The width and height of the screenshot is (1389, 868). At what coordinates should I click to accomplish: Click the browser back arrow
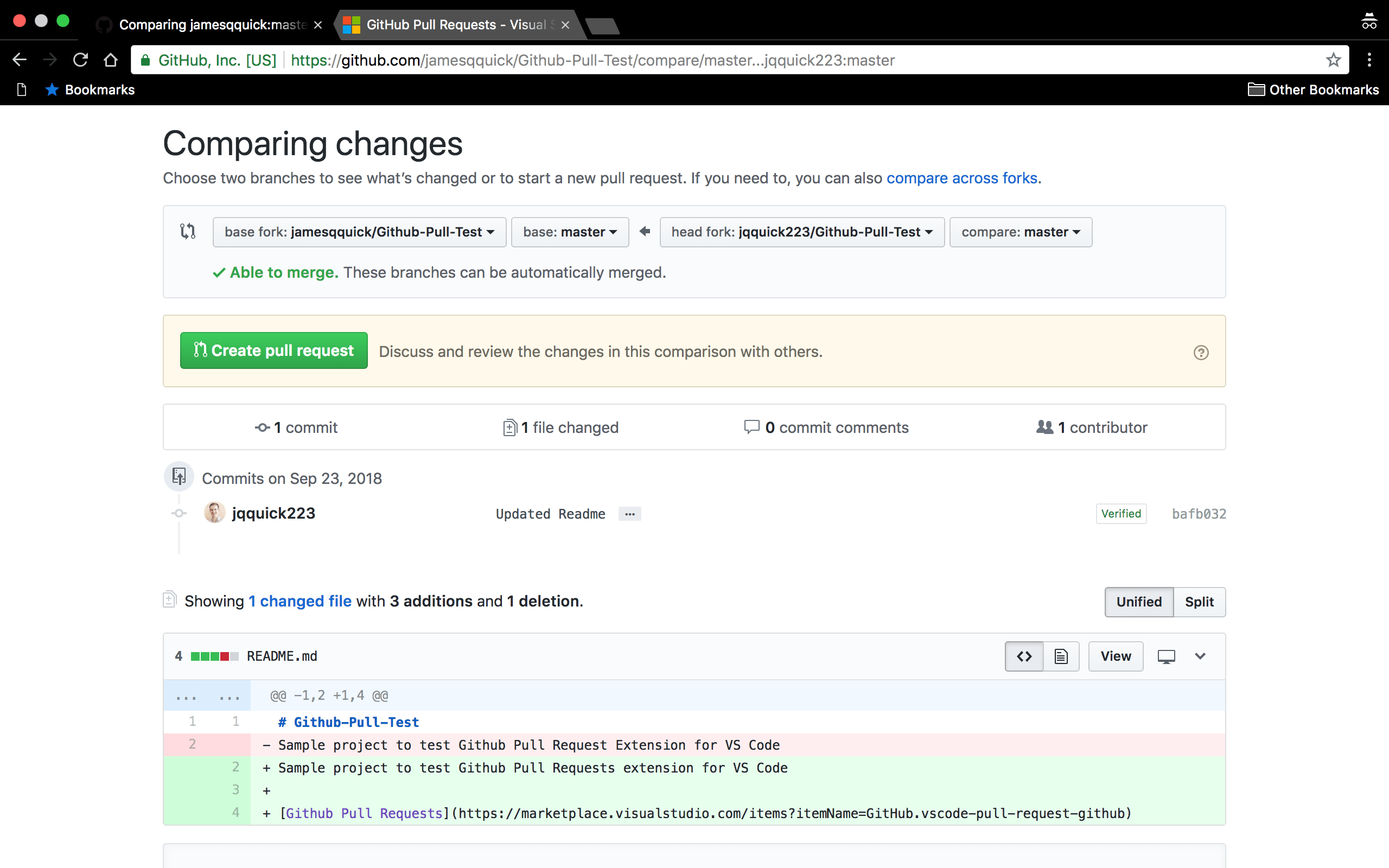point(20,60)
